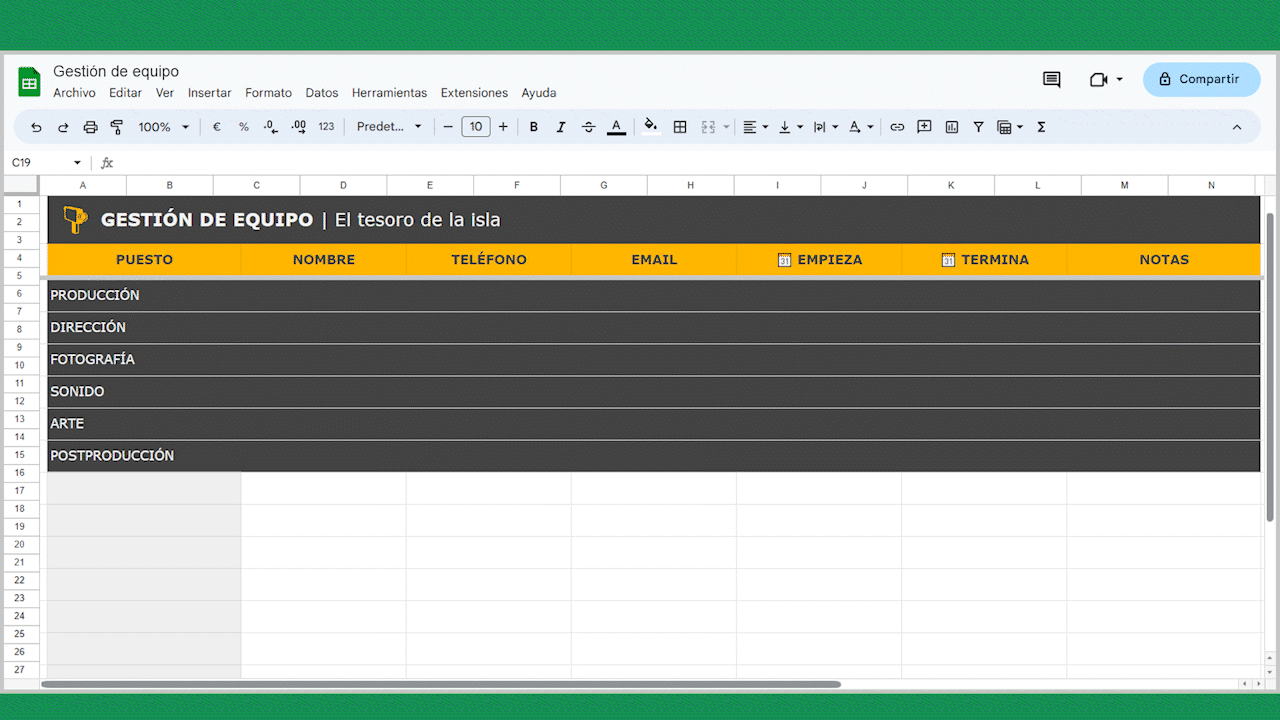Undo the last action
1280x720 pixels.
click(x=37, y=127)
